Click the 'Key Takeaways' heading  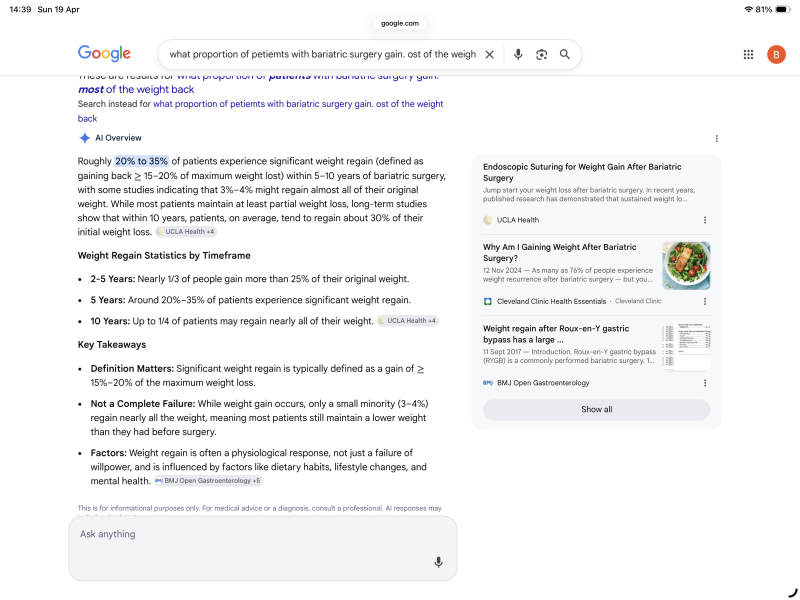click(x=112, y=345)
